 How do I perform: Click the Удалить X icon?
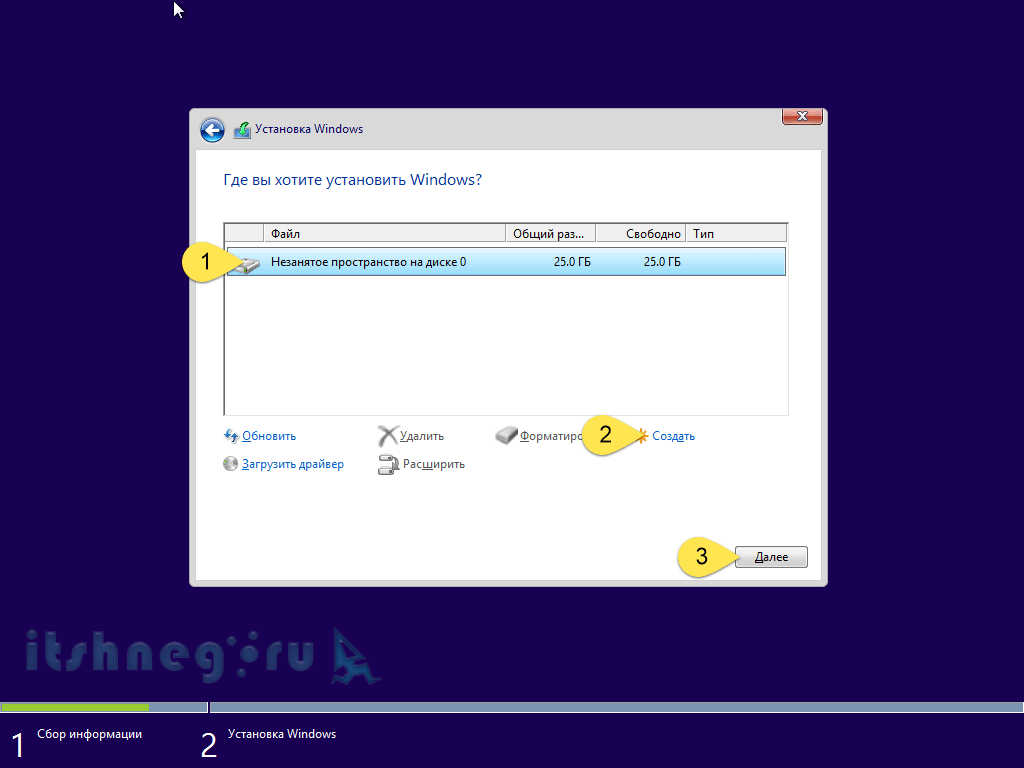[x=388, y=436]
